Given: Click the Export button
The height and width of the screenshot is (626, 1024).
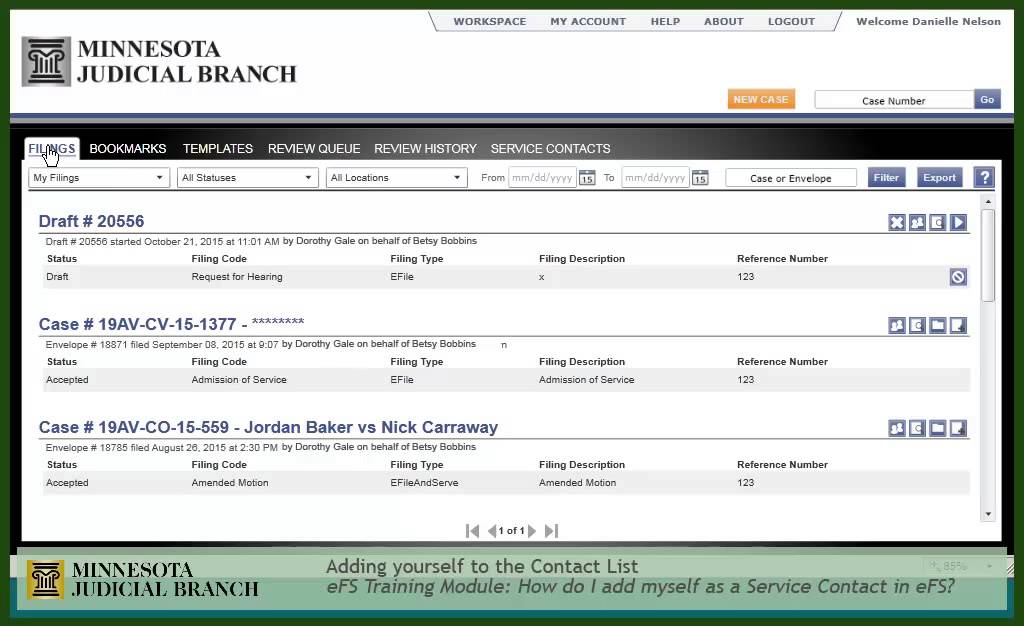Looking at the screenshot, I should click(x=939, y=178).
